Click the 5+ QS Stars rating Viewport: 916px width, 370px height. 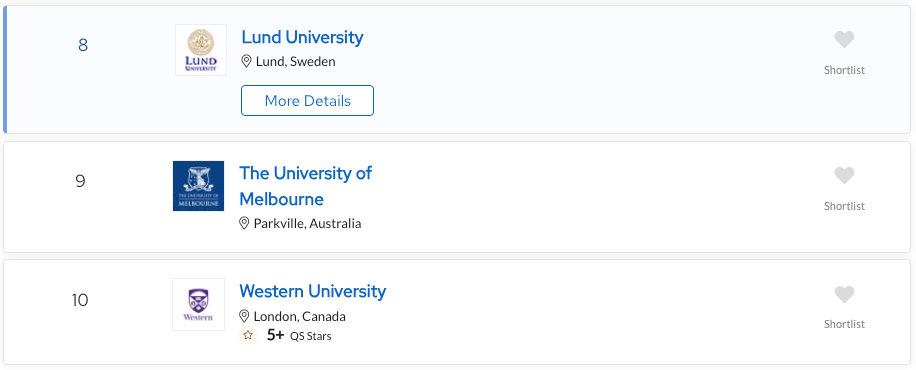pyautogui.click(x=299, y=336)
